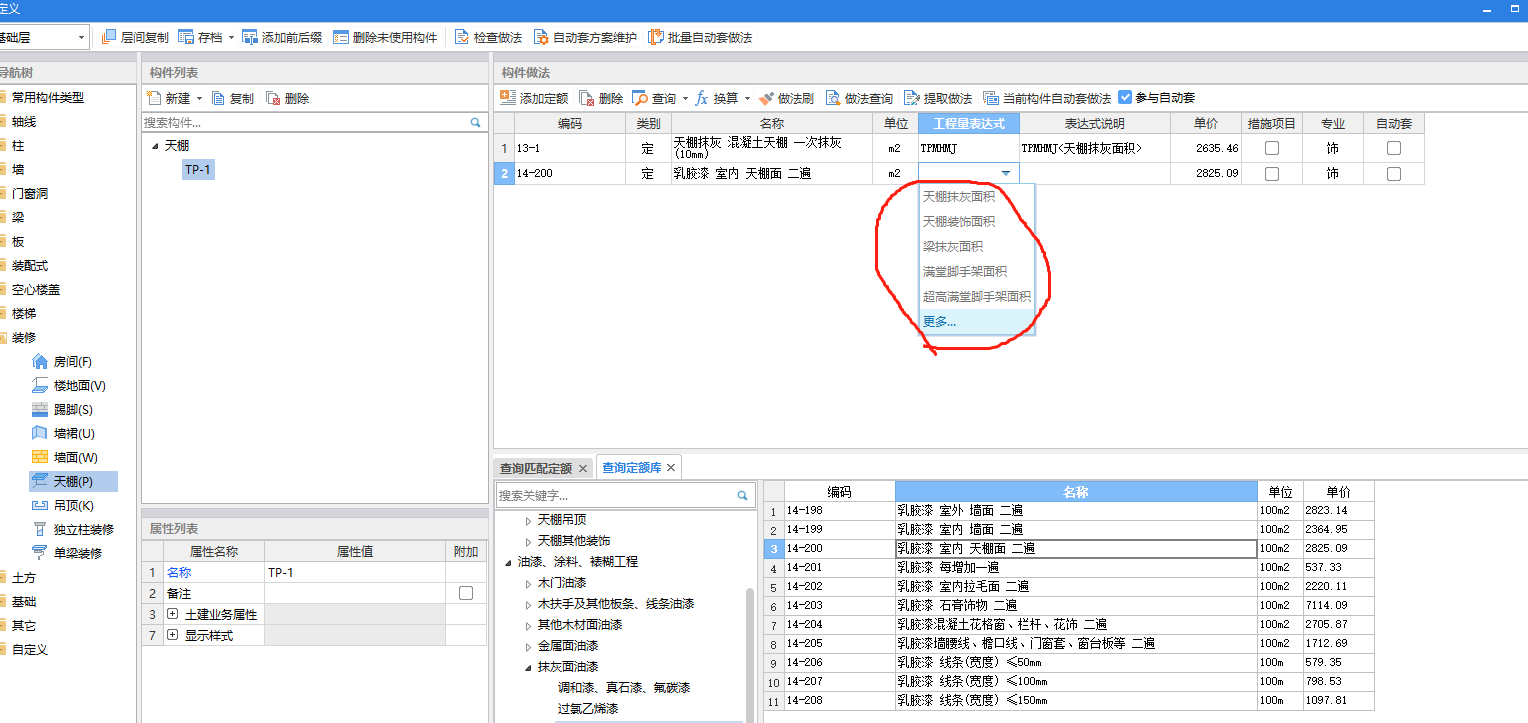Viewport: 1528px width, 723px height.
Task: Choose 梁抹灰面积 from the dropdown list
Action: 977,247
